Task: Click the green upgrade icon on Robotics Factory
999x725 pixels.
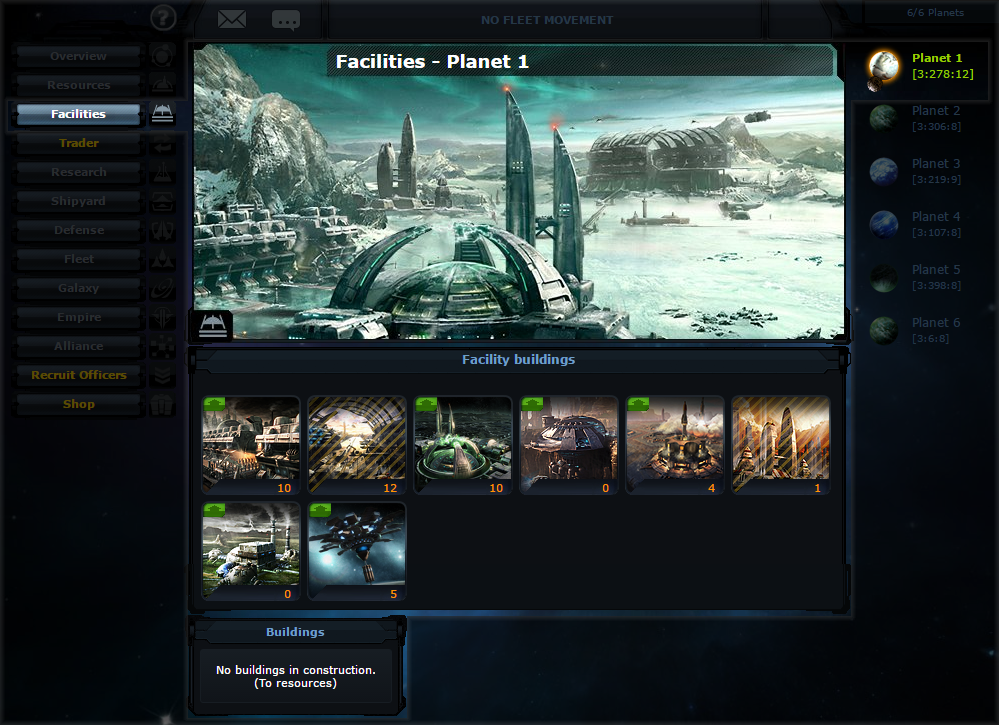Action: (215, 403)
